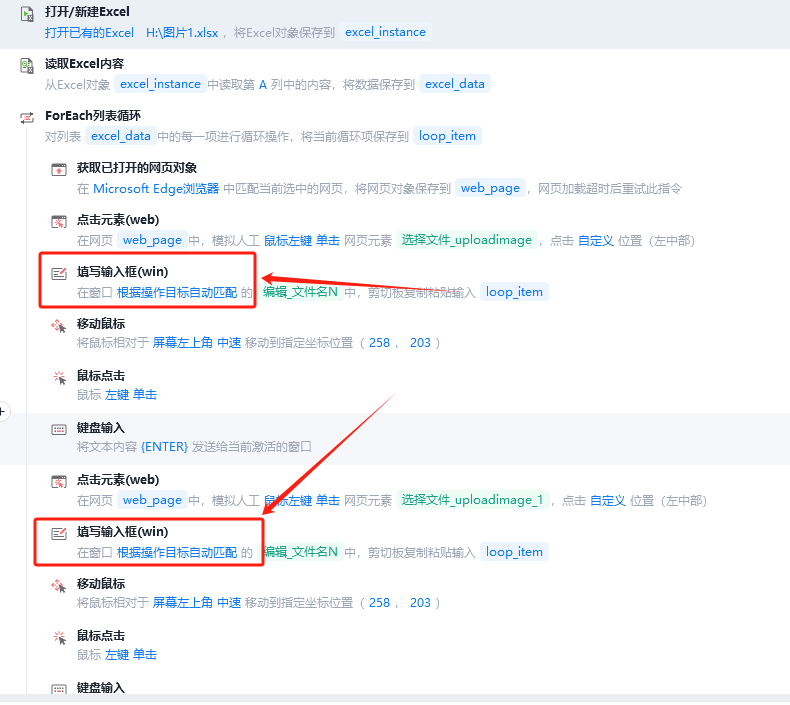Click coordinate 203 in first 移动鼠标 step
Viewport: 790px width, 705px height.
click(x=420, y=343)
